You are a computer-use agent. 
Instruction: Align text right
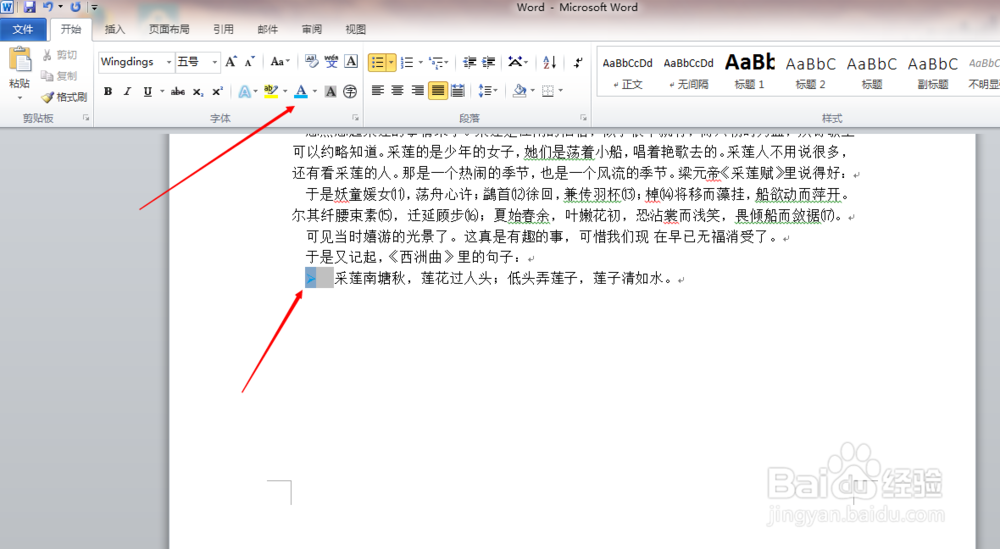[417, 91]
